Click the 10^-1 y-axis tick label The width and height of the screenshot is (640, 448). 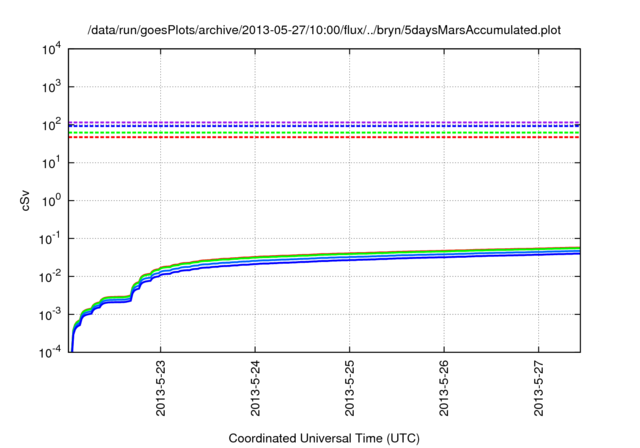50,238
